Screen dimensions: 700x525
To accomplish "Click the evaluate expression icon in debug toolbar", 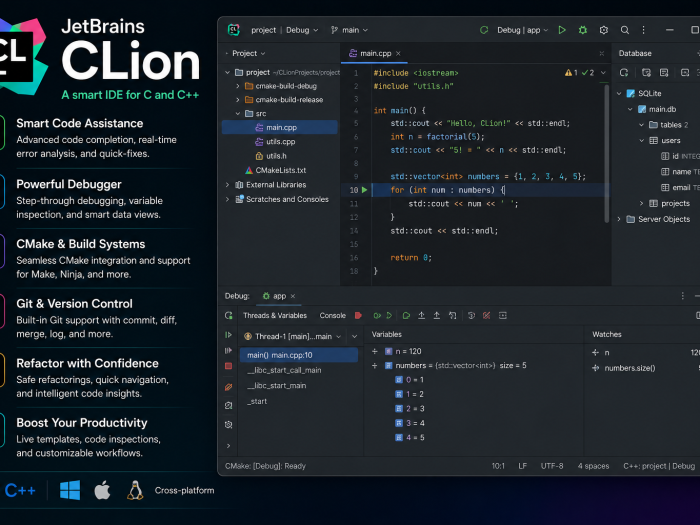I will (503, 316).
